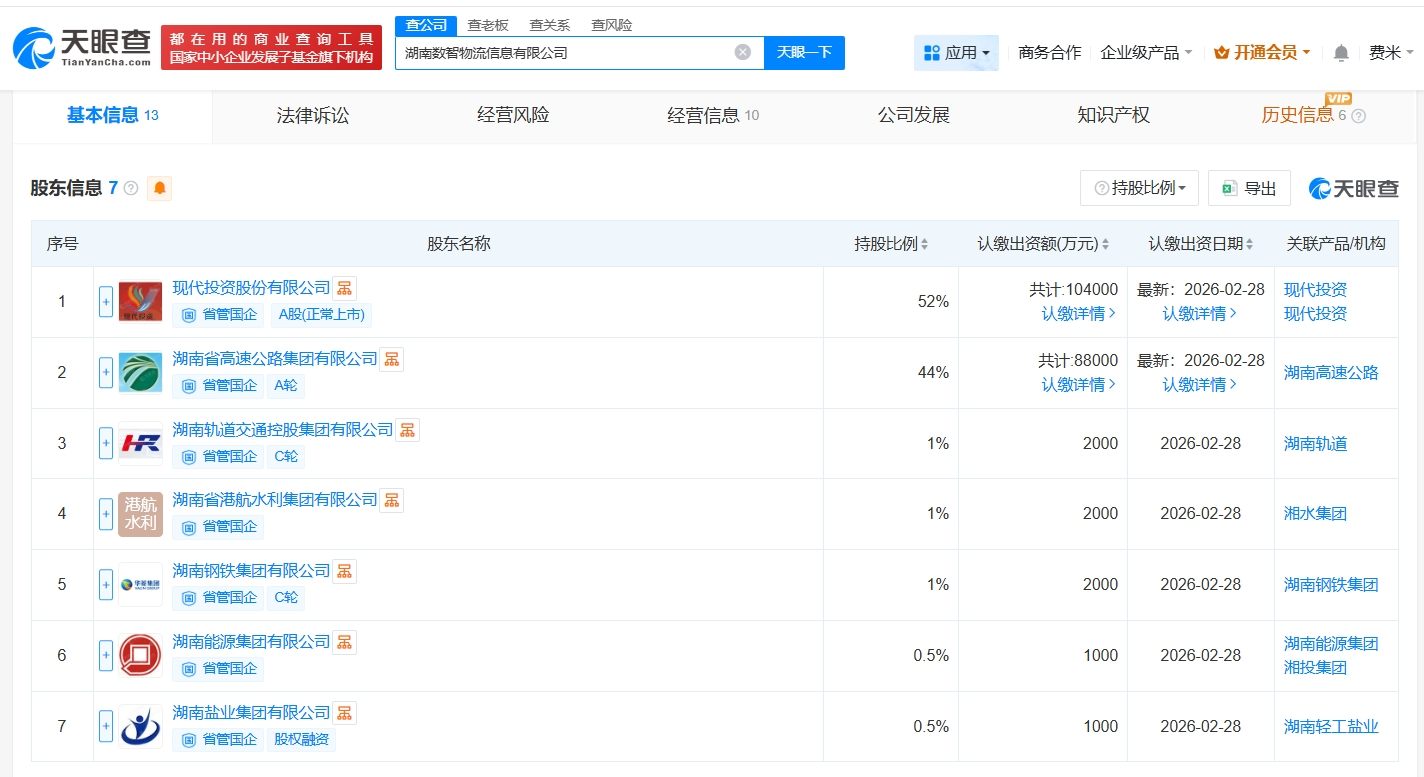Expand row for 湖南钢铁集团有限公司
This screenshot has height=777, width=1424.
tap(106, 585)
